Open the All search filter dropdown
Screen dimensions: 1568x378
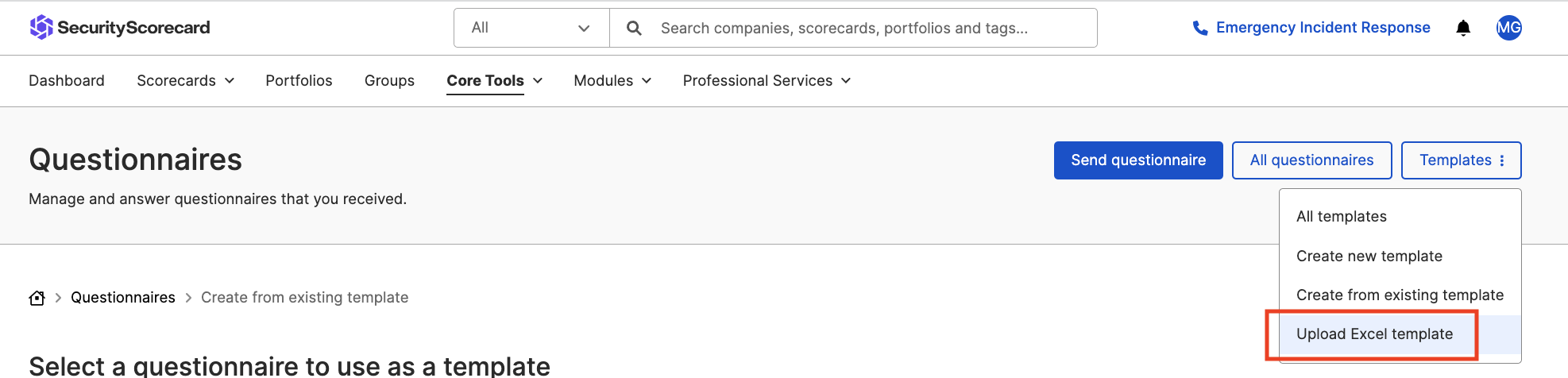click(x=531, y=29)
